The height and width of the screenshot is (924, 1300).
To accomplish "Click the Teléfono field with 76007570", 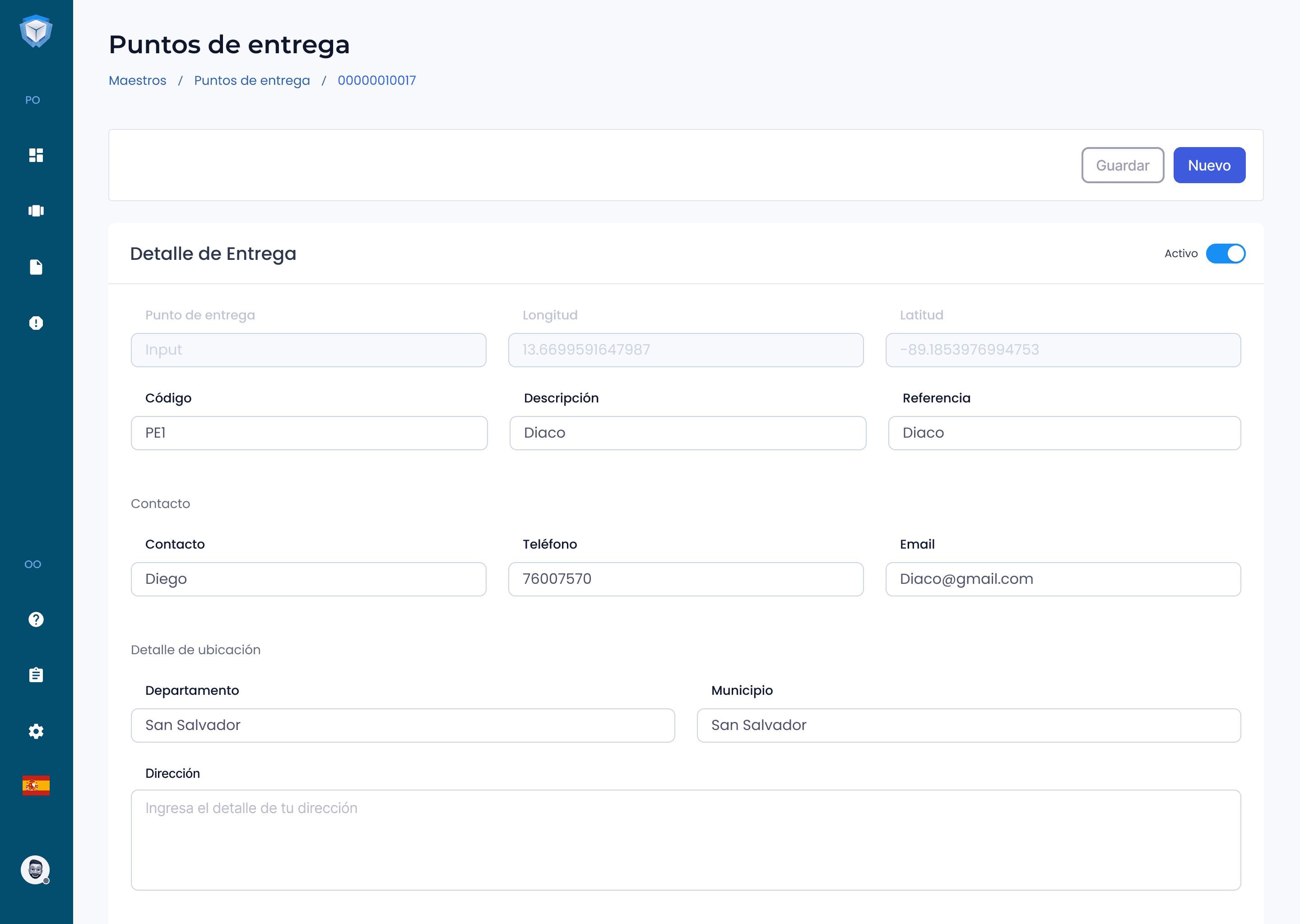I will point(685,579).
